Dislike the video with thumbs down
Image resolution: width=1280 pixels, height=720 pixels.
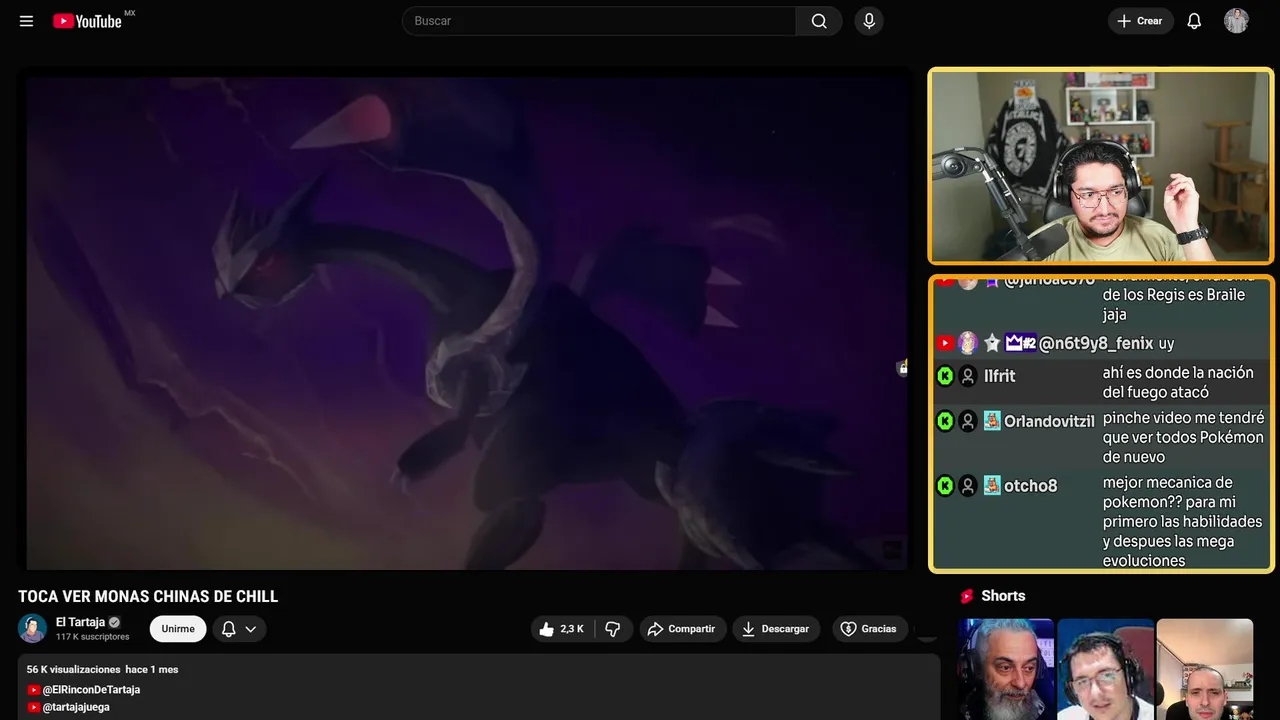(613, 629)
